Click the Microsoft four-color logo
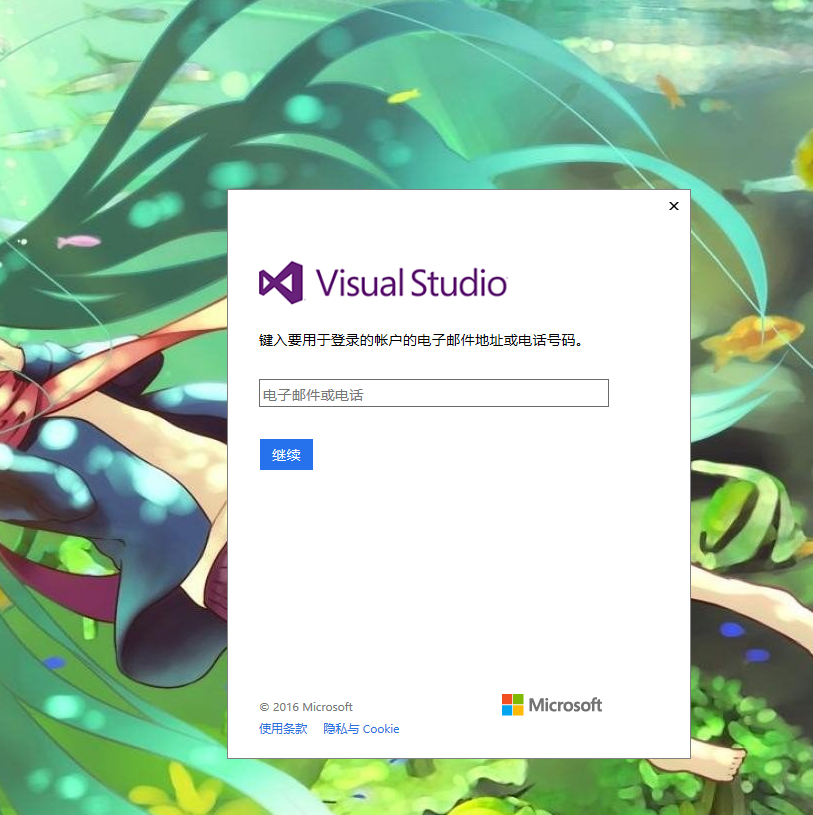The height and width of the screenshot is (815, 813). pyautogui.click(x=513, y=705)
